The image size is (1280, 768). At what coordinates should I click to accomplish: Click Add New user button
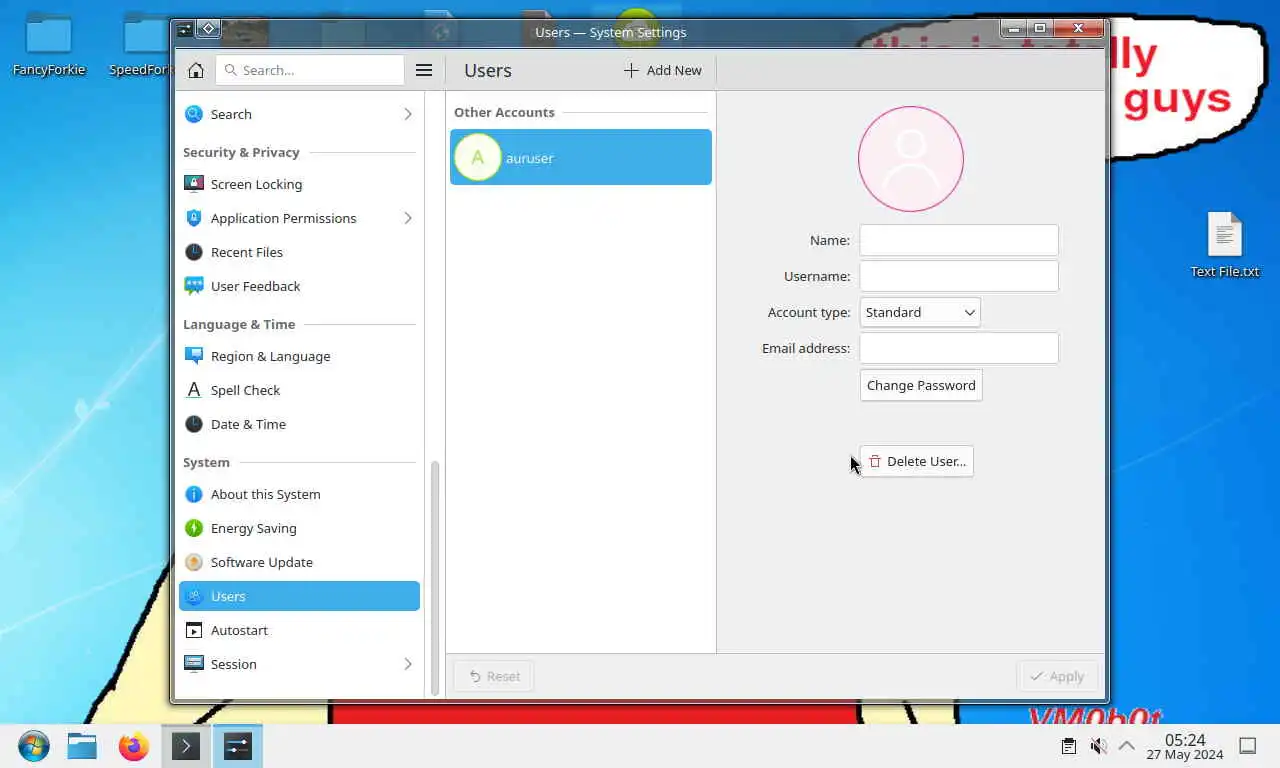[662, 70]
